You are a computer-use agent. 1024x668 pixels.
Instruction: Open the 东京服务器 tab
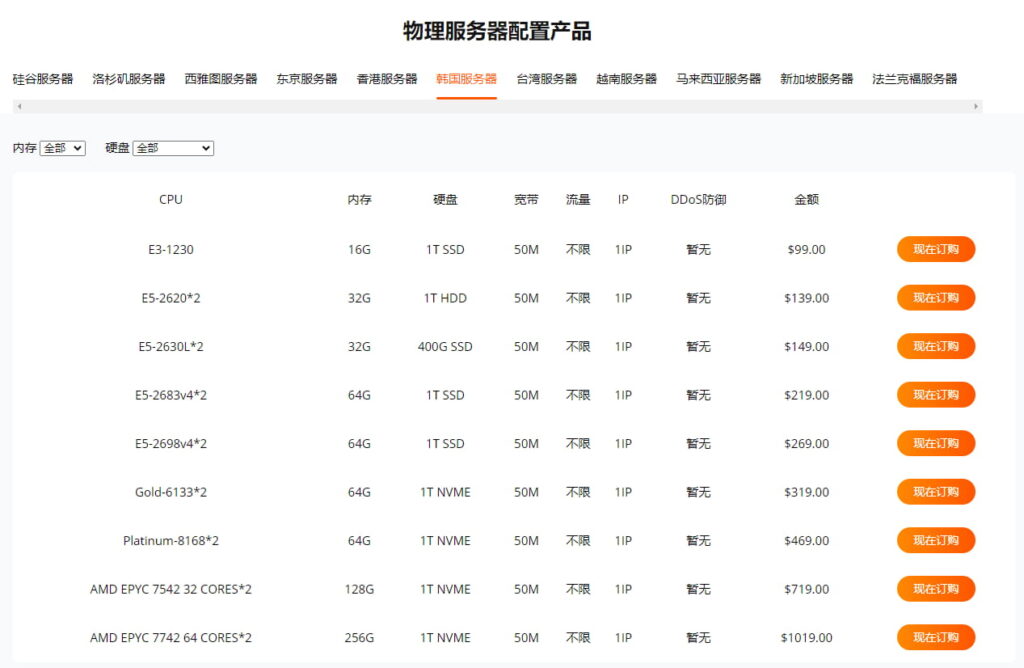pyautogui.click(x=307, y=79)
